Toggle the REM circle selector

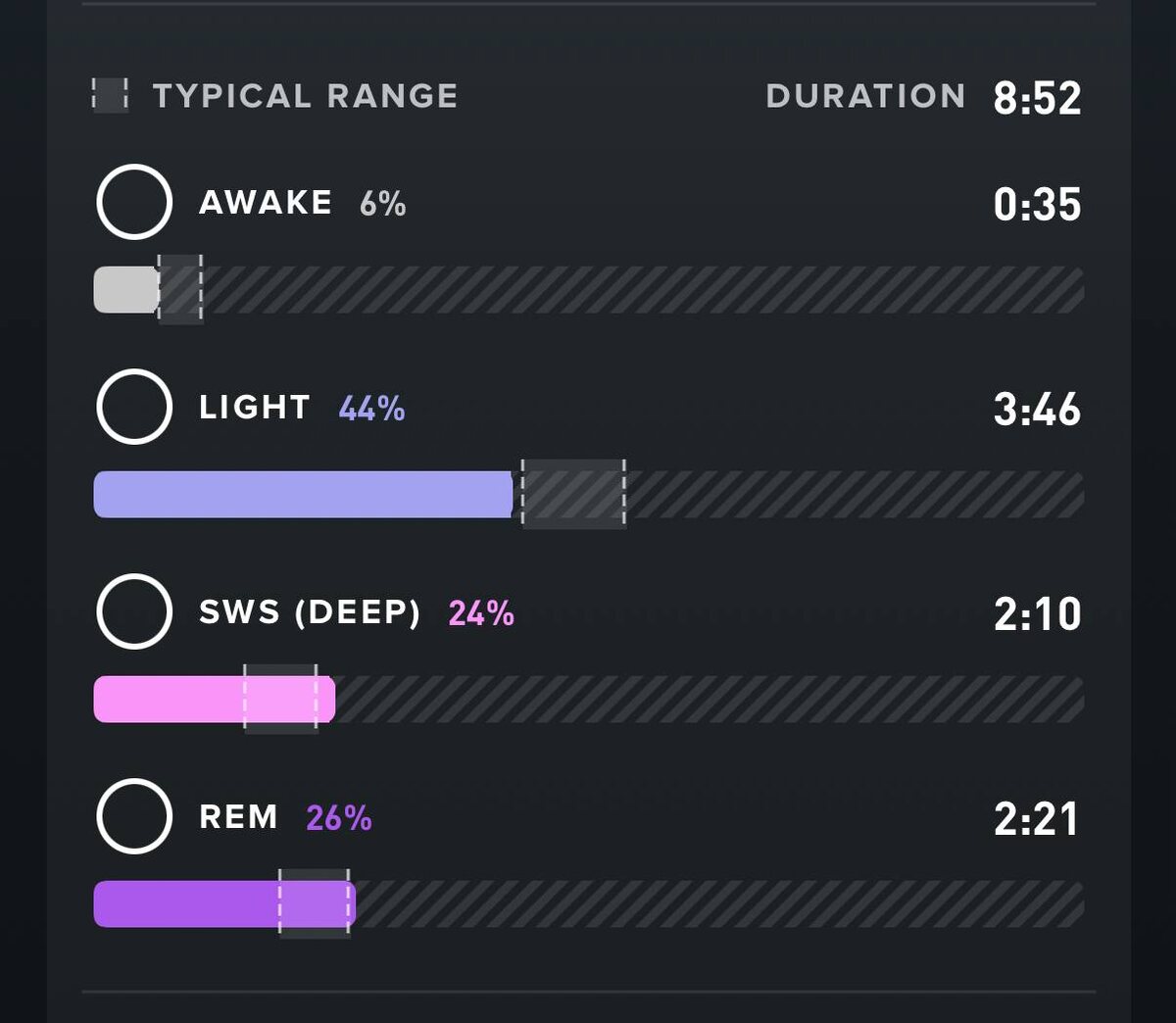pyautogui.click(x=134, y=816)
